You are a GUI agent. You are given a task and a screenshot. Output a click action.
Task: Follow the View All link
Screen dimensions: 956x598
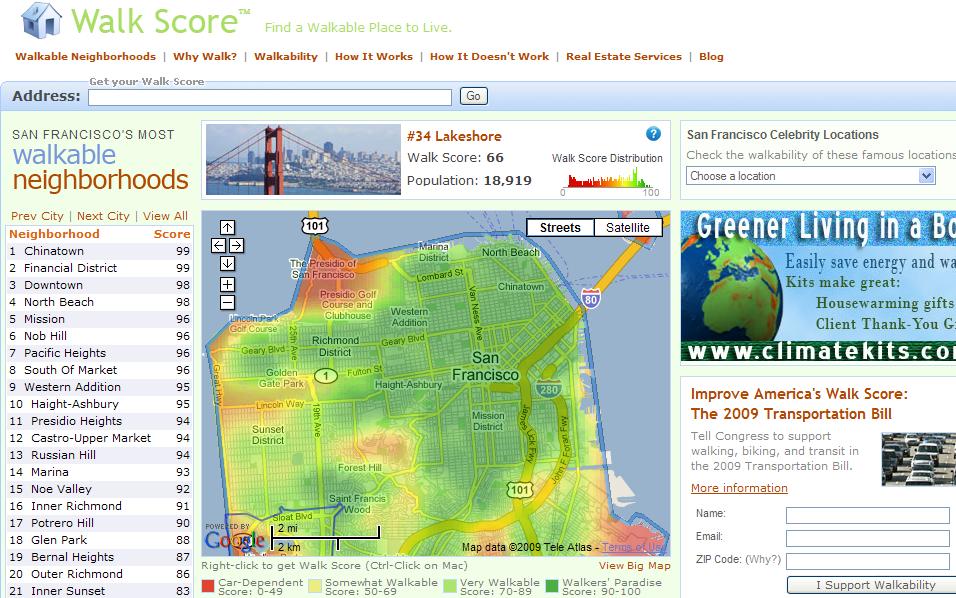[x=165, y=216]
